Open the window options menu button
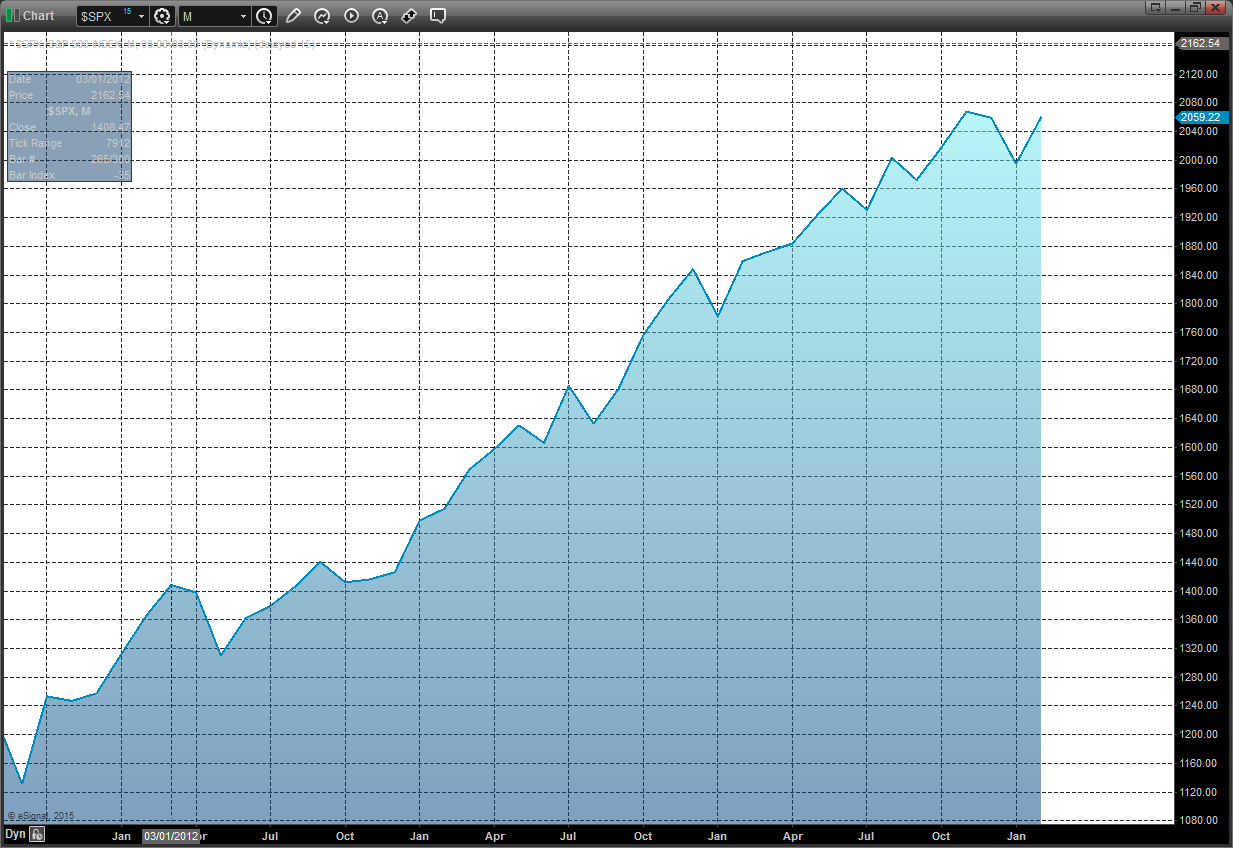This screenshot has height=848, width=1233. 1156,8
